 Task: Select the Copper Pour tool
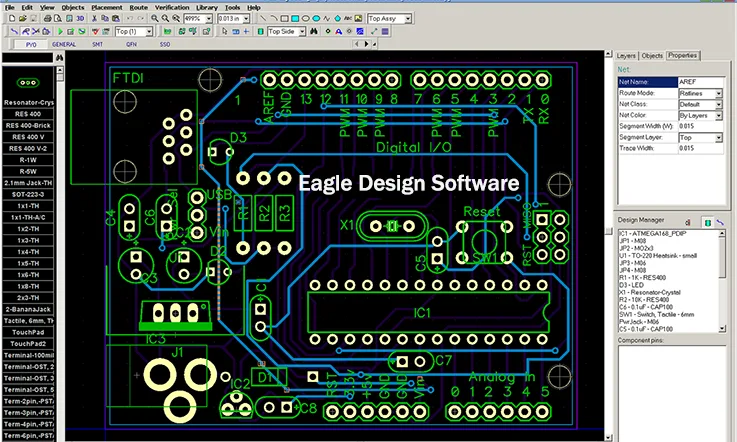pos(360,32)
